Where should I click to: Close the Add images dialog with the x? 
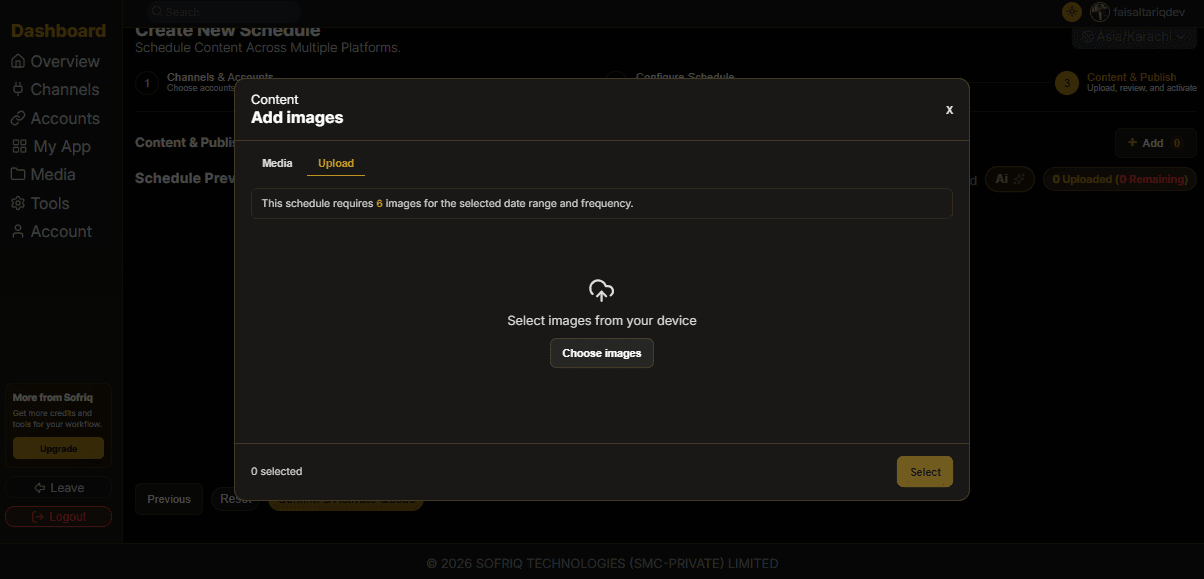pyautogui.click(x=949, y=109)
